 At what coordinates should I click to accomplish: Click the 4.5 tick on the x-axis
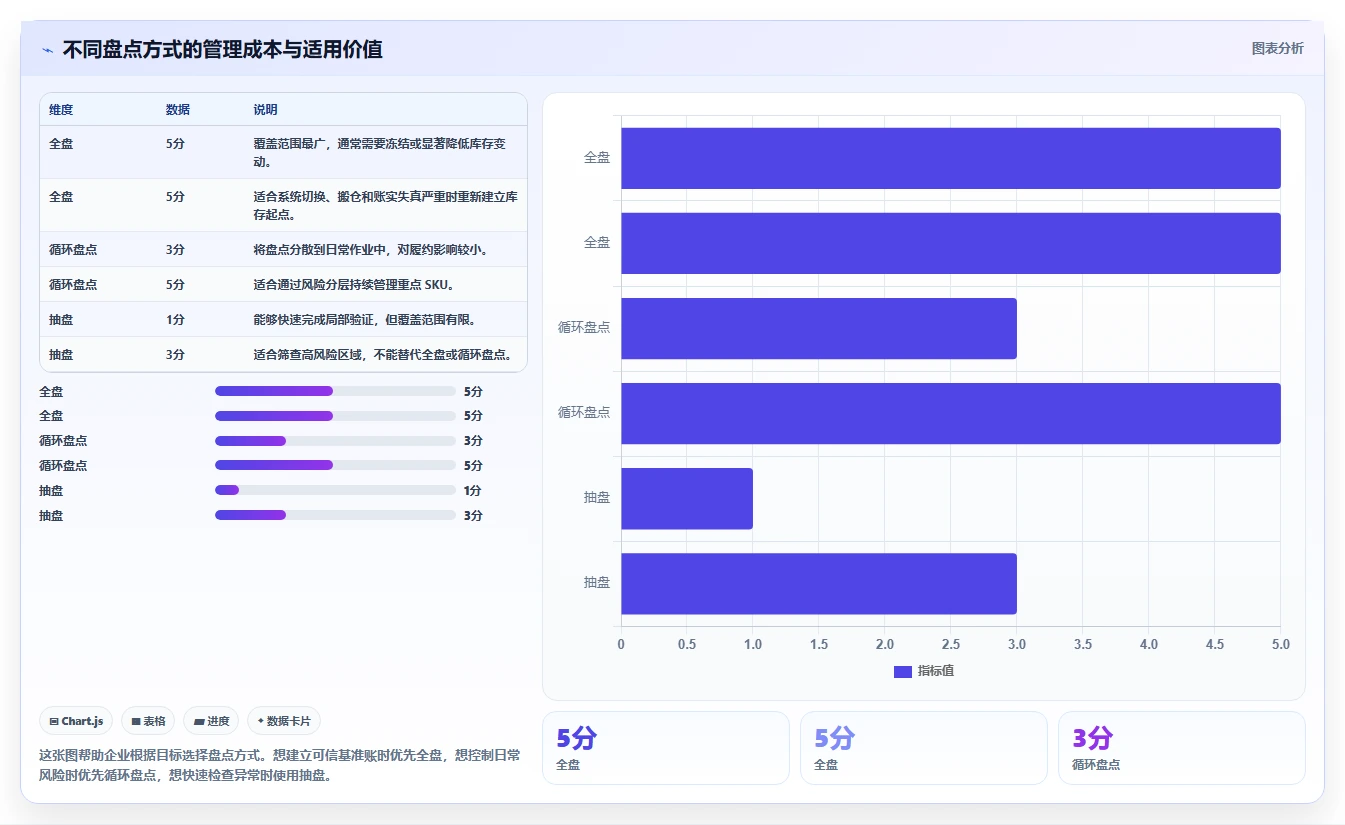click(x=1215, y=645)
